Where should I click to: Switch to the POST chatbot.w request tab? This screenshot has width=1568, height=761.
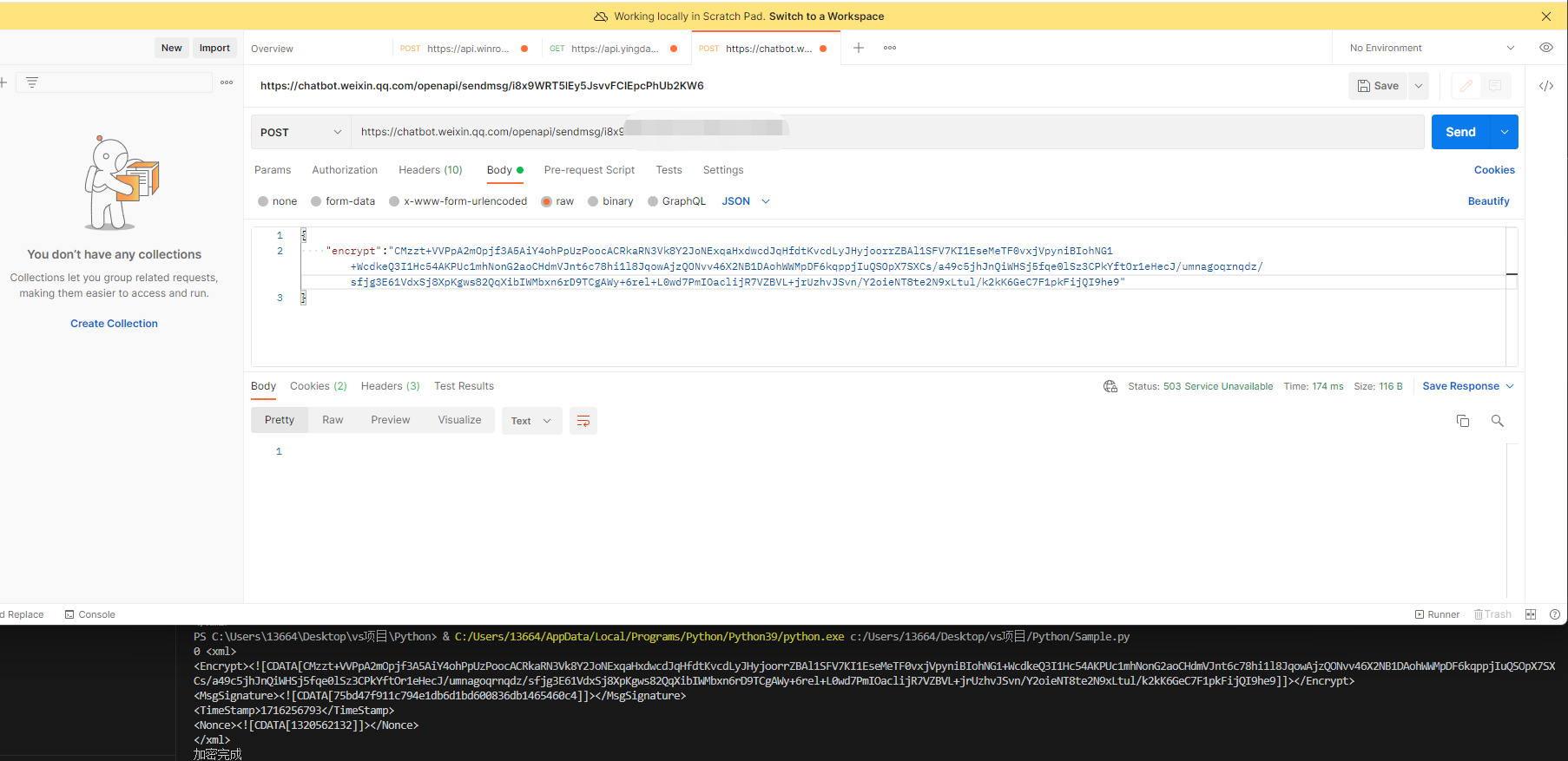(764, 49)
